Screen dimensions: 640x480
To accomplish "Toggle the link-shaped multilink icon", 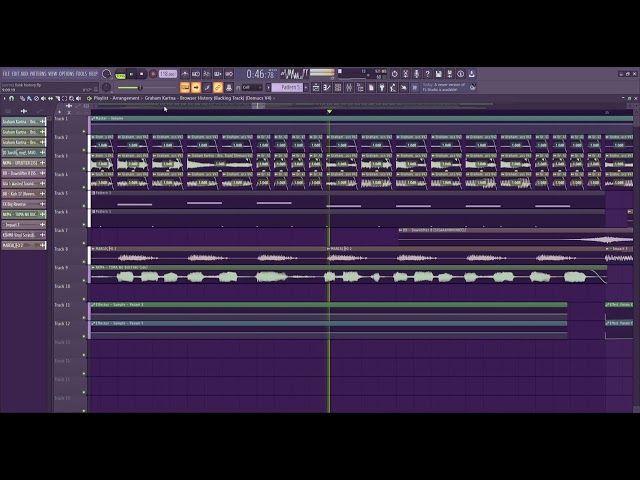I will 218,87.
